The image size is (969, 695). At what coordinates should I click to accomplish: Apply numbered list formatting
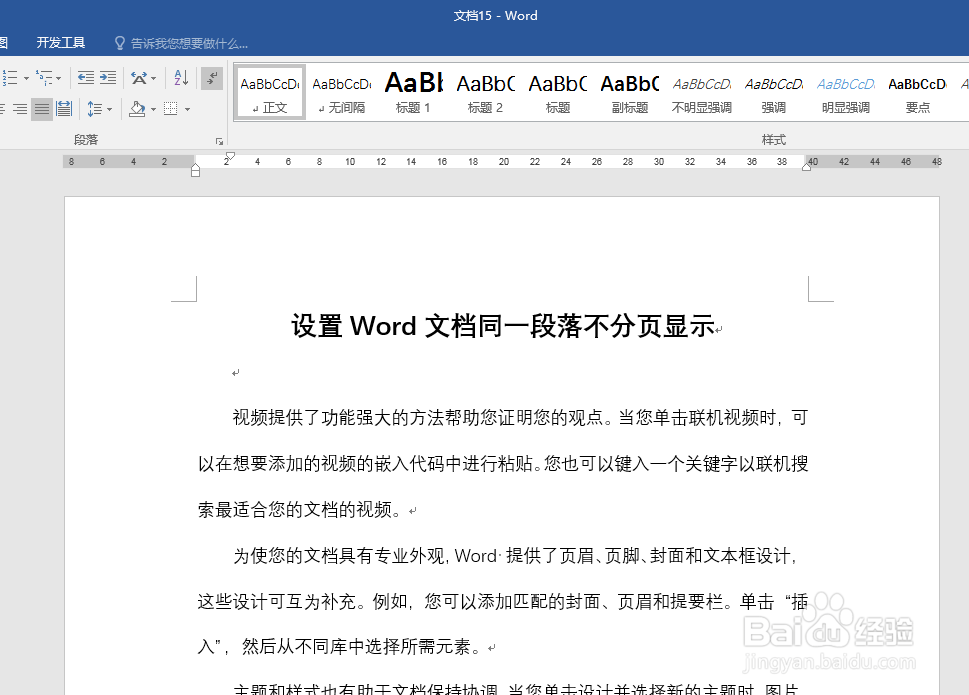coord(9,78)
